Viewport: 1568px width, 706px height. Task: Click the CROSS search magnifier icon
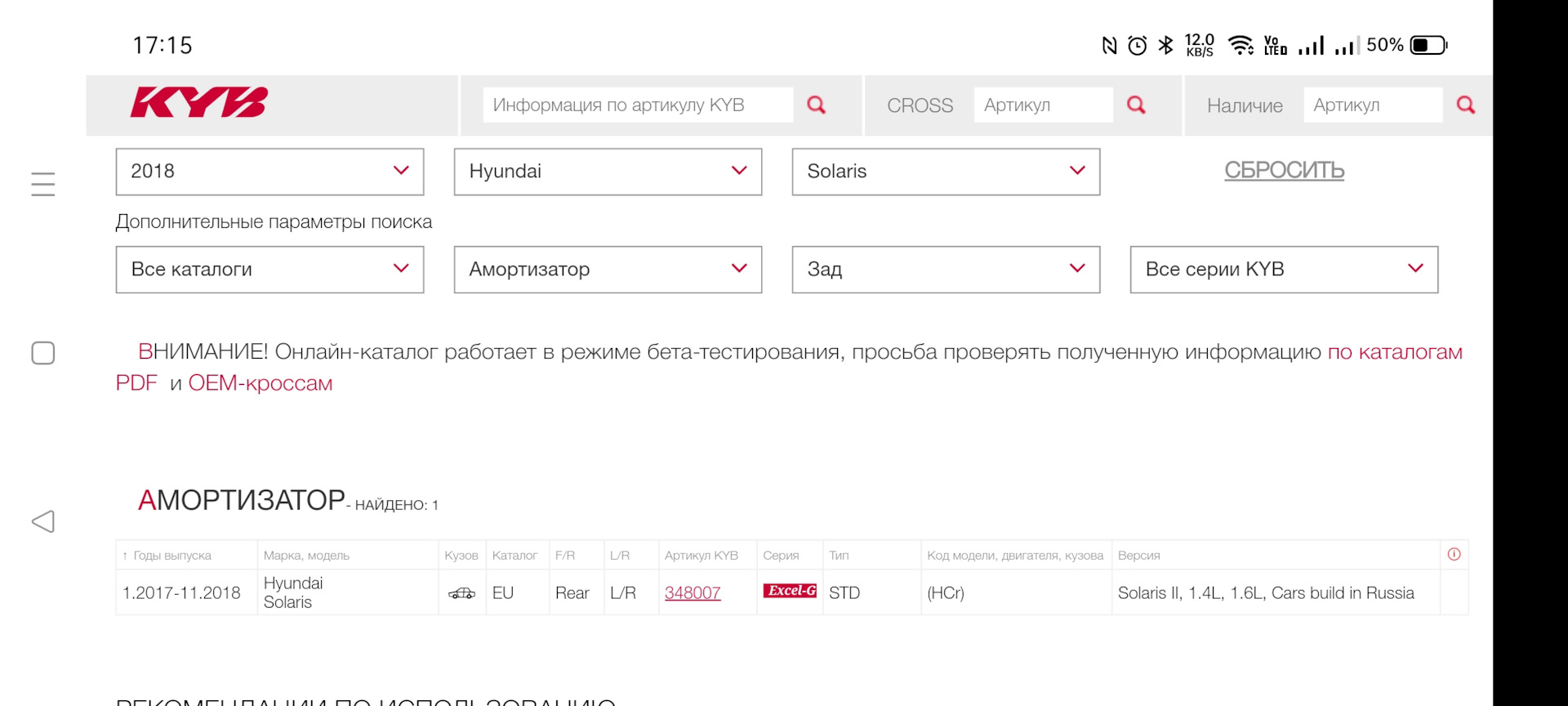click(x=1136, y=105)
